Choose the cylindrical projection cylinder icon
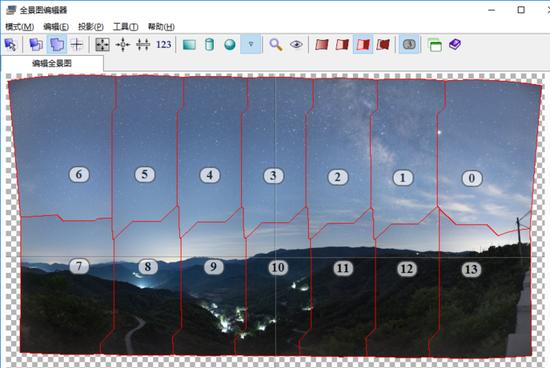 coord(209,45)
